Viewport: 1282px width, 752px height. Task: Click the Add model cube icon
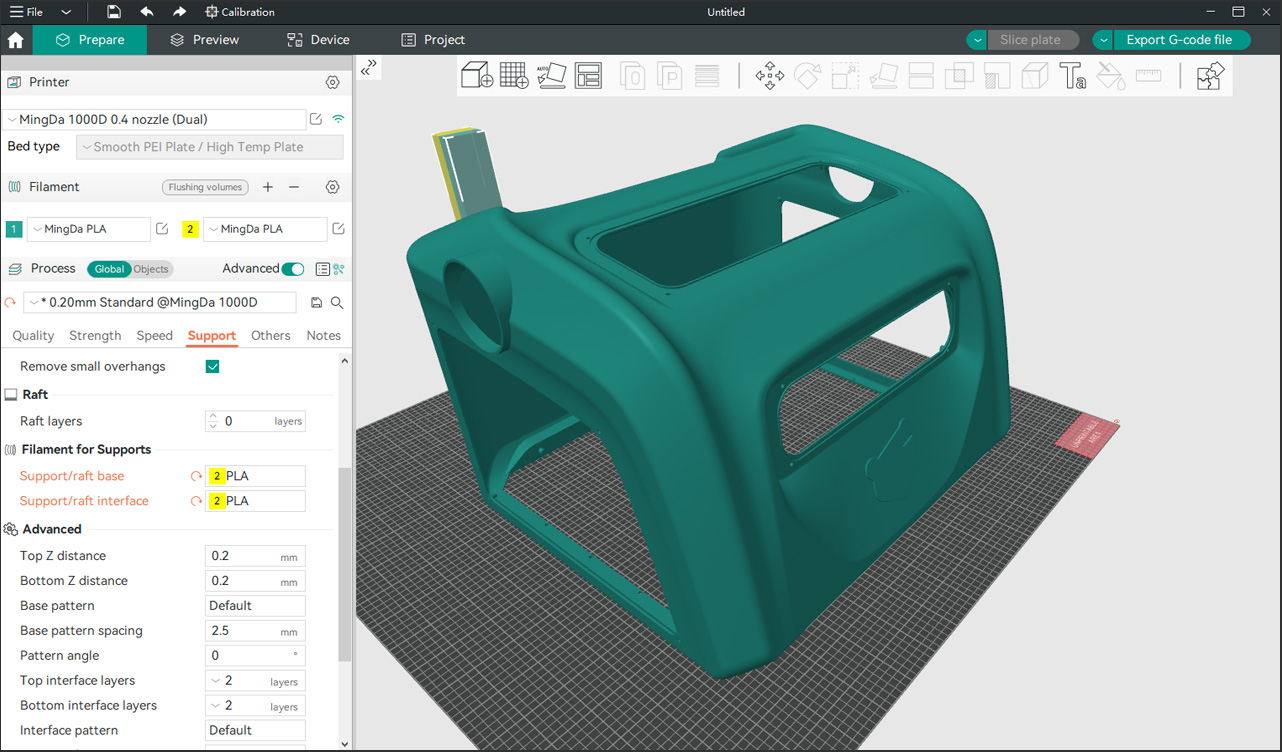point(476,76)
